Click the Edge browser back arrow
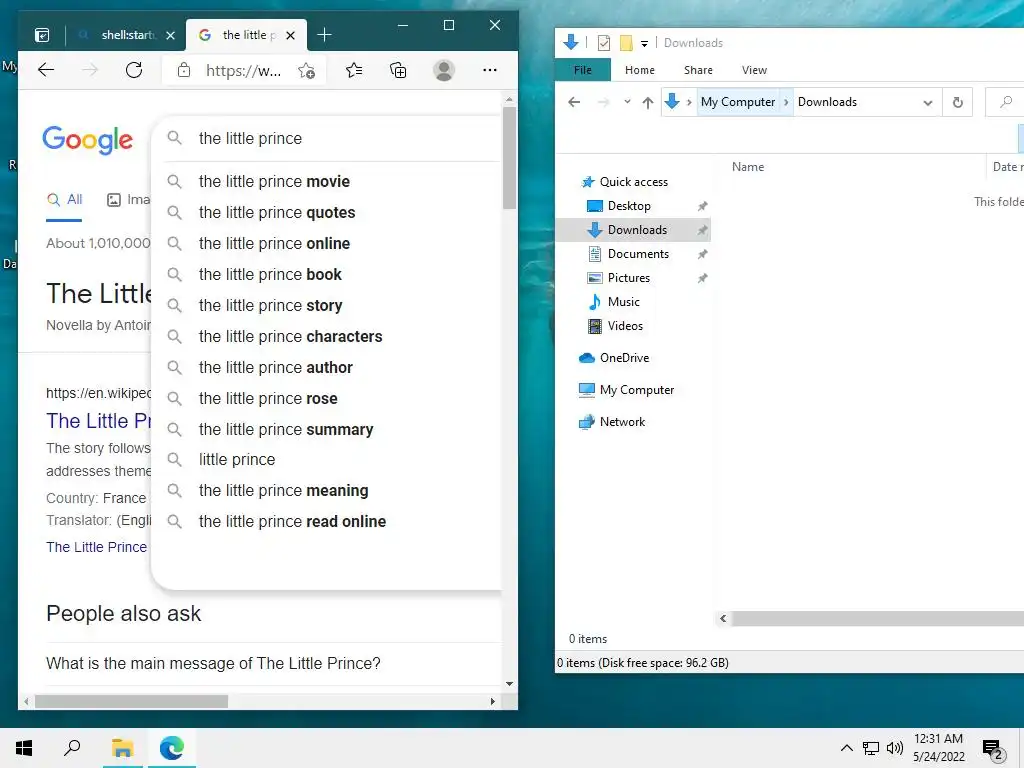The height and width of the screenshot is (768, 1024). 46,70
